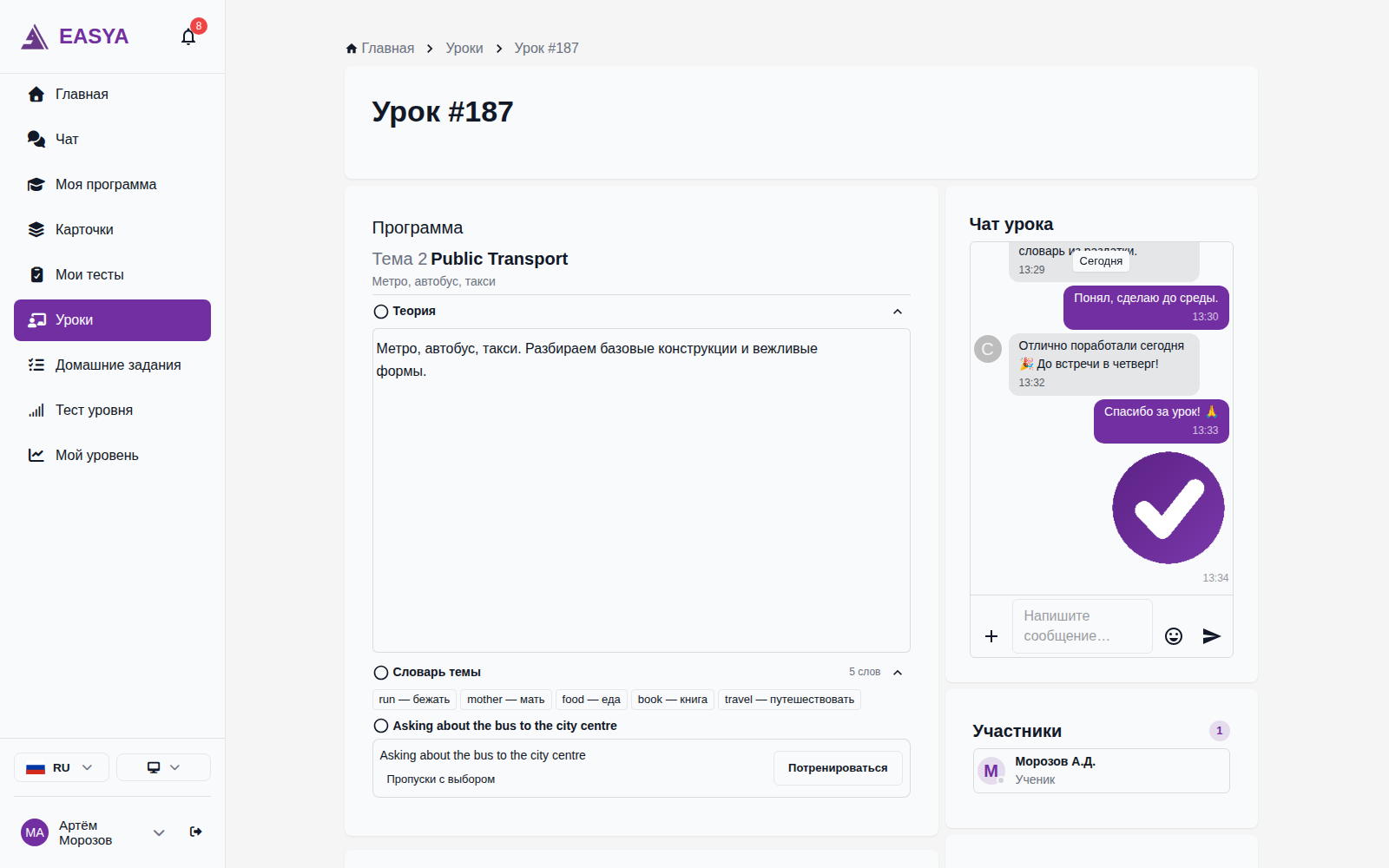Select Уроки menu item
1389x868 pixels.
coord(112,320)
